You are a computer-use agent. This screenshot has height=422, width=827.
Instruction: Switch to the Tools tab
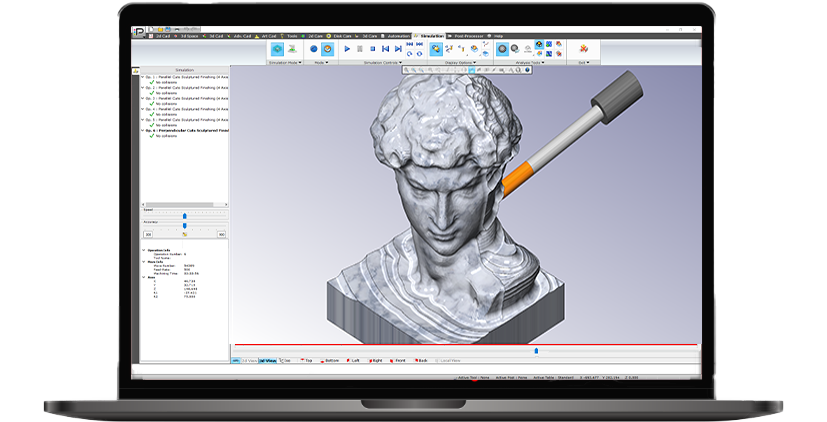[x=289, y=36]
